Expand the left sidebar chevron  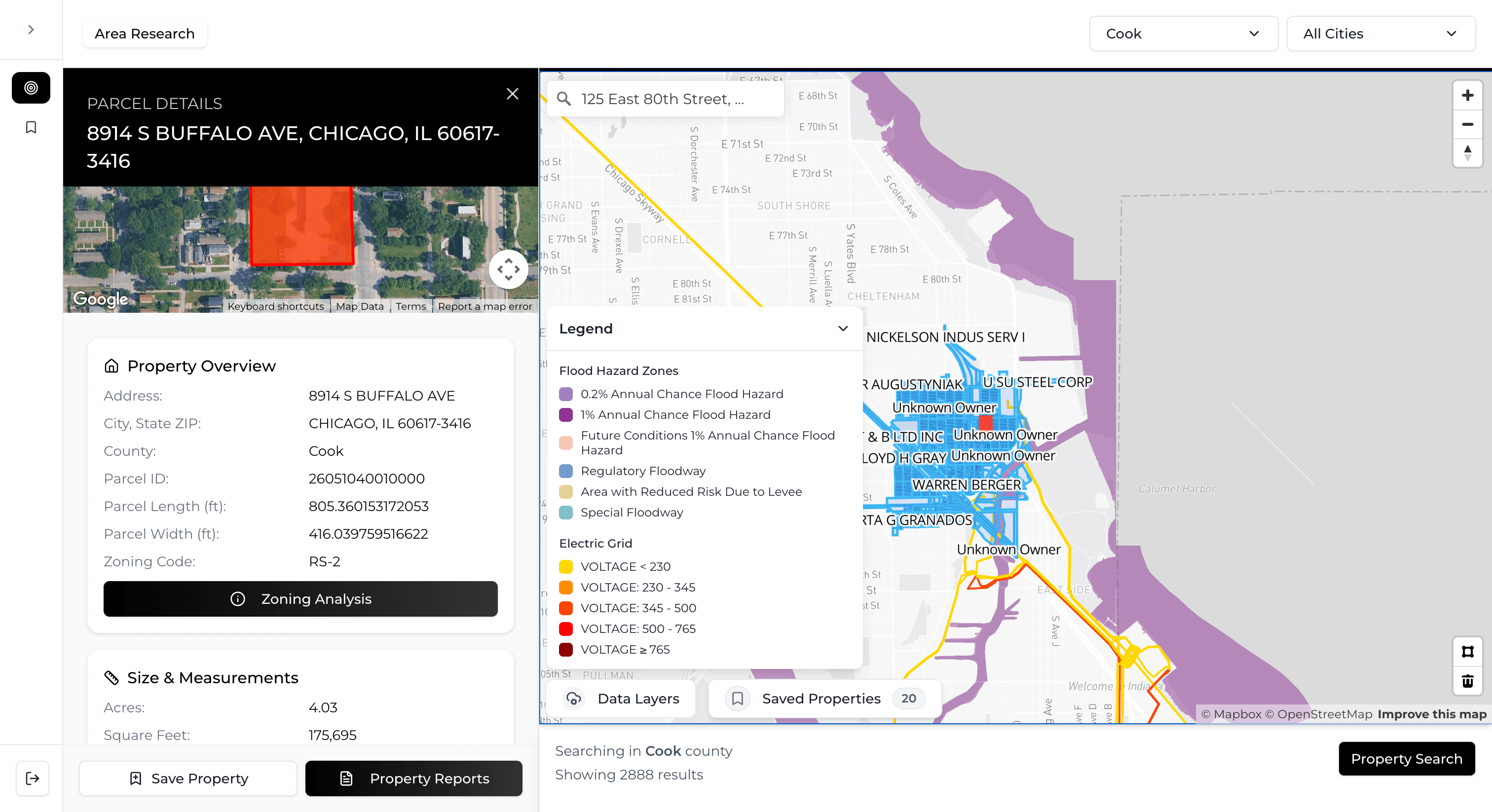click(31, 30)
